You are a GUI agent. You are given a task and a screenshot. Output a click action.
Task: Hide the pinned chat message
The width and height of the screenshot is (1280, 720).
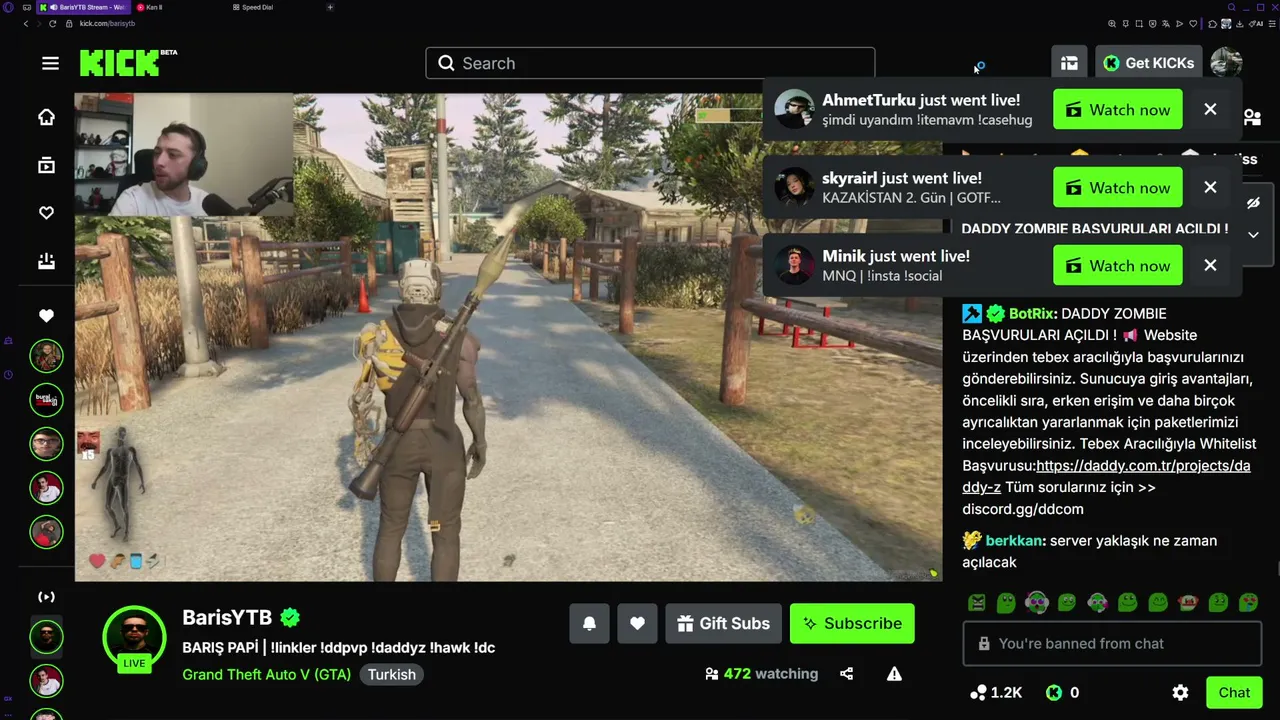pos(1253,203)
